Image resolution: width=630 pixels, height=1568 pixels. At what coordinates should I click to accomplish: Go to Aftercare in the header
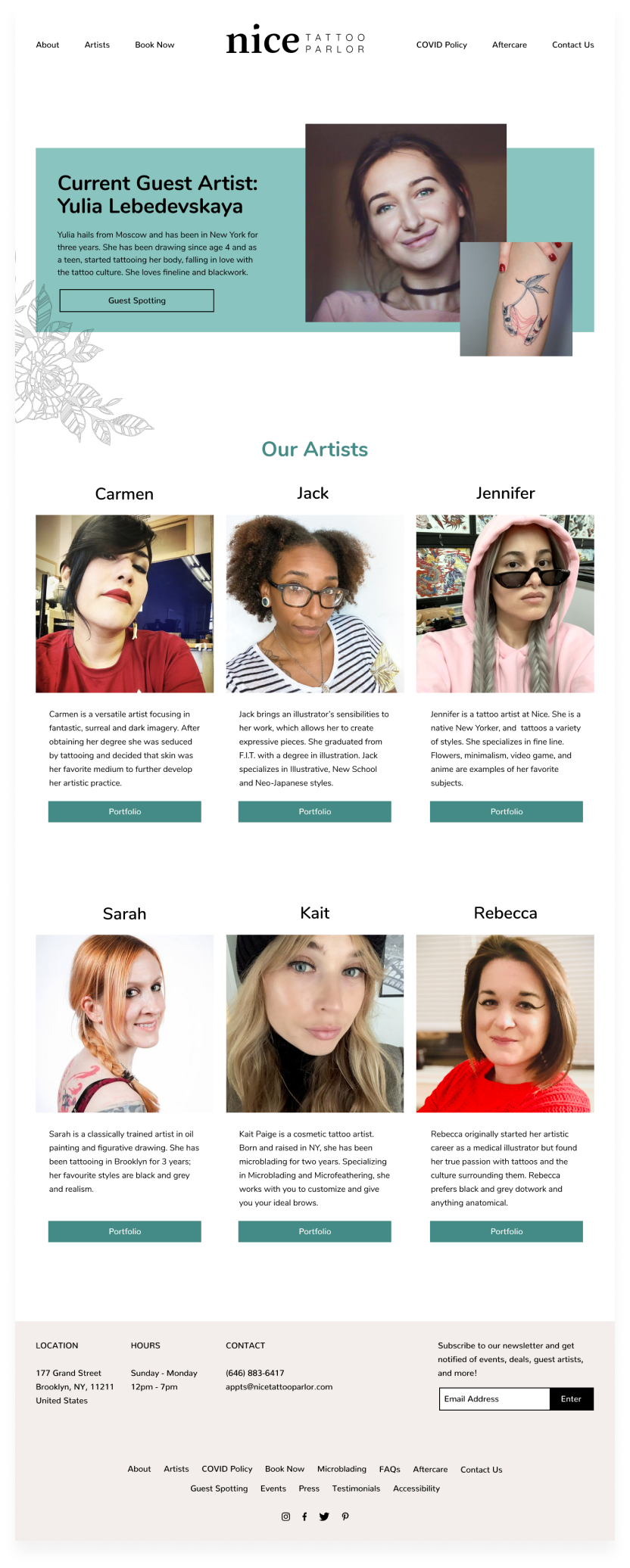510,45
